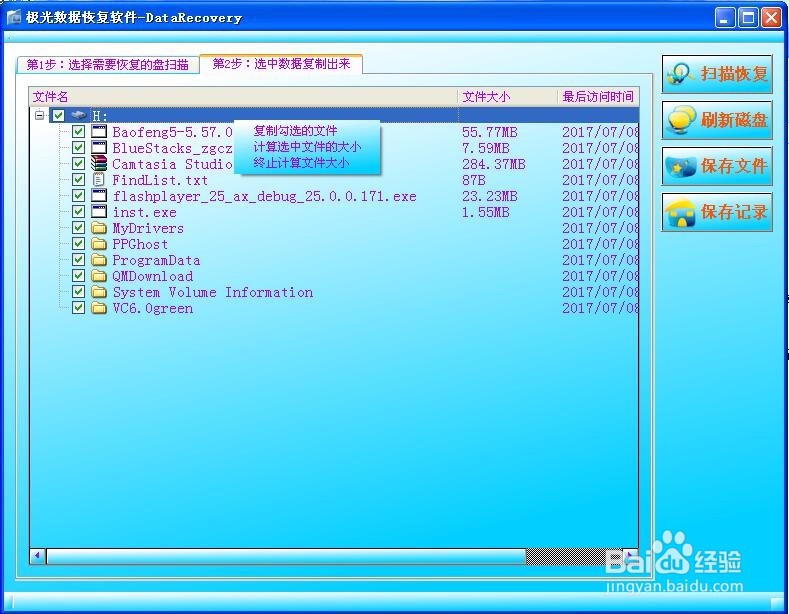789x614 pixels.
Task: Choose 复制勾选的文件 from context menu
Action: (x=295, y=131)
